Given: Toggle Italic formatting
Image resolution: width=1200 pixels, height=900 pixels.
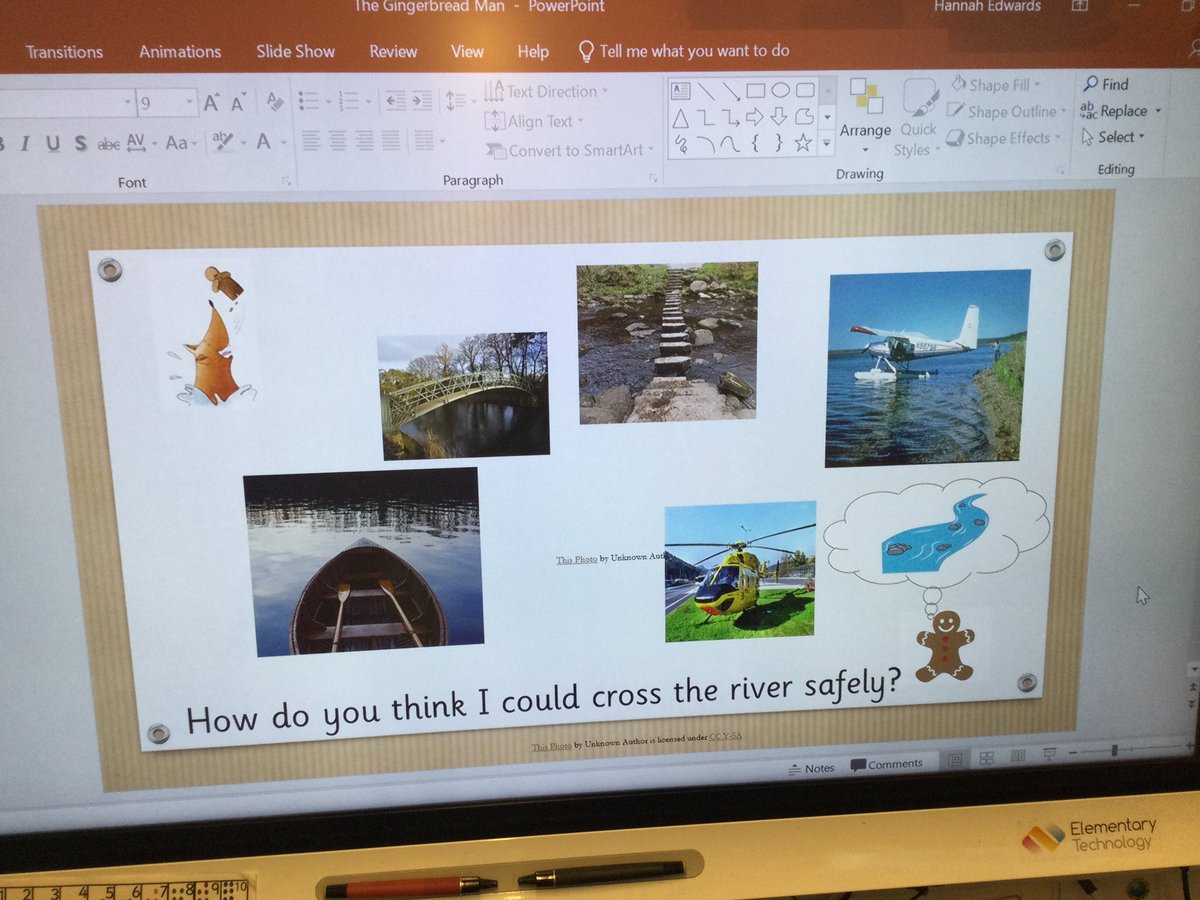Looking at the screenshot, I should (24, 144).
